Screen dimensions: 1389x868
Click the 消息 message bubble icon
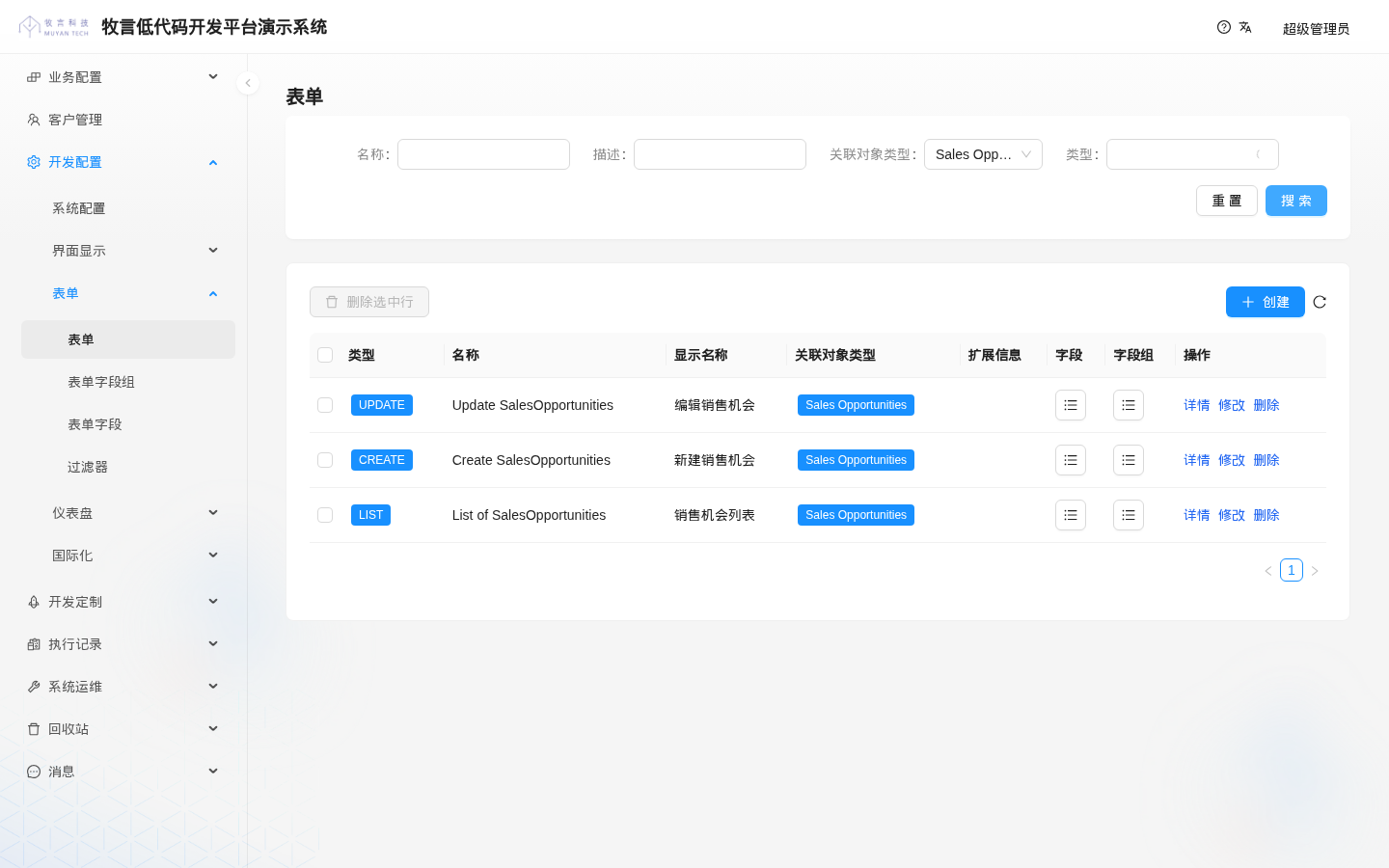pyautogui.click(x=34, y=772)
